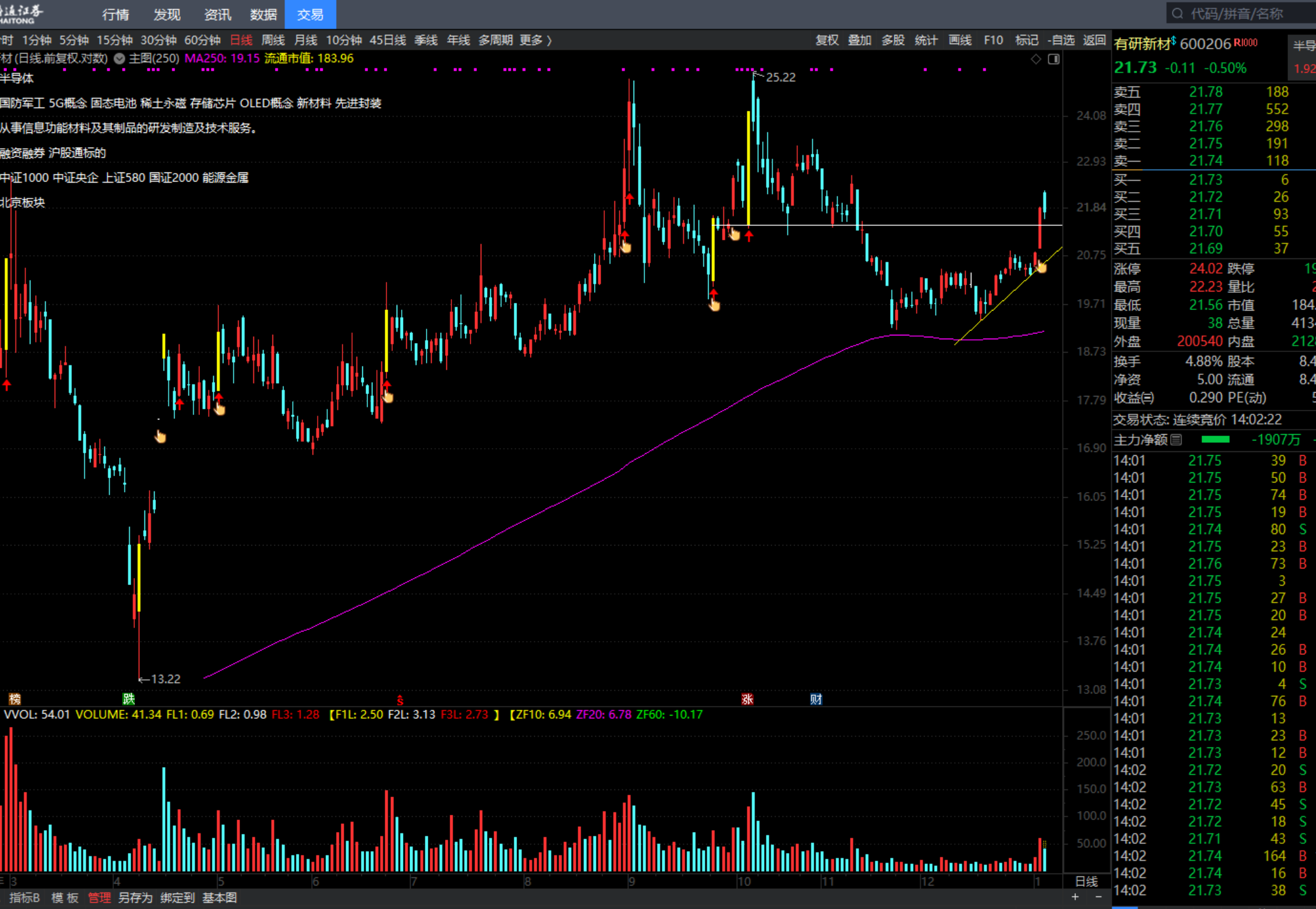Open the 交易 tab
Viewport: 1316px width, 909px height.
(x=310, y=14)
